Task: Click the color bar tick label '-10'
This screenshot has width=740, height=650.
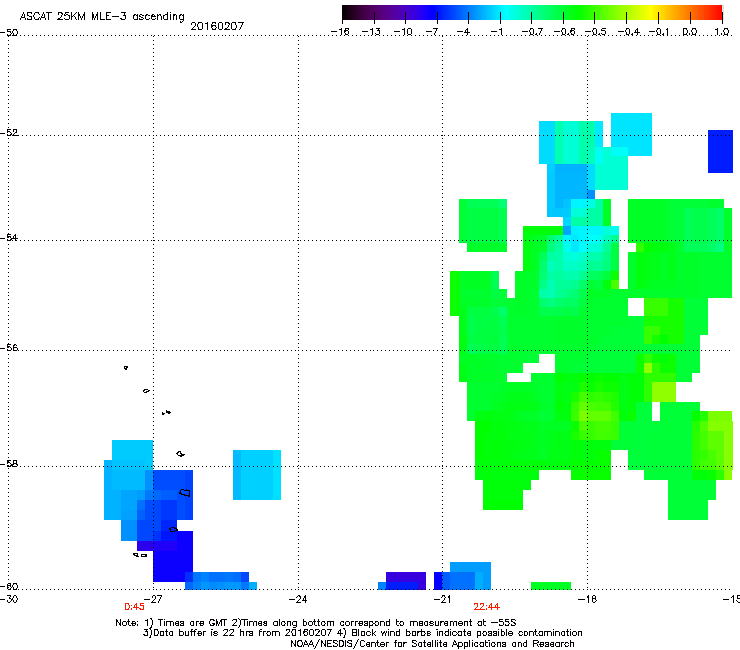Action: tap(403, 32)
